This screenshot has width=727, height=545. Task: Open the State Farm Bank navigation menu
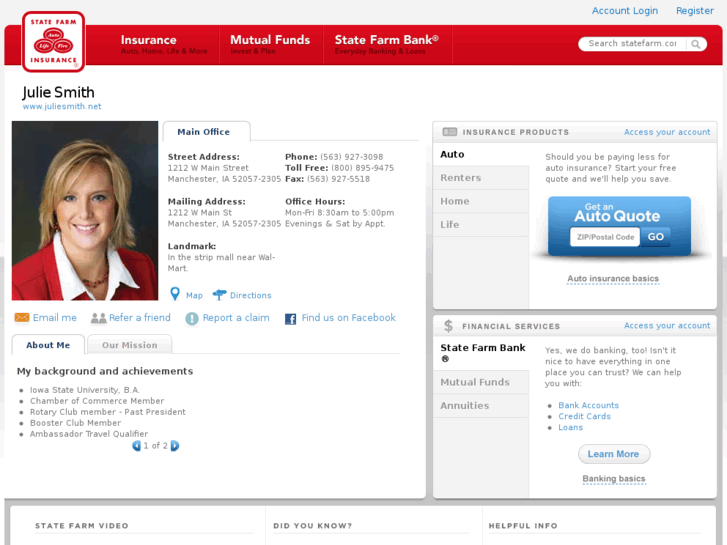point(387,45)
